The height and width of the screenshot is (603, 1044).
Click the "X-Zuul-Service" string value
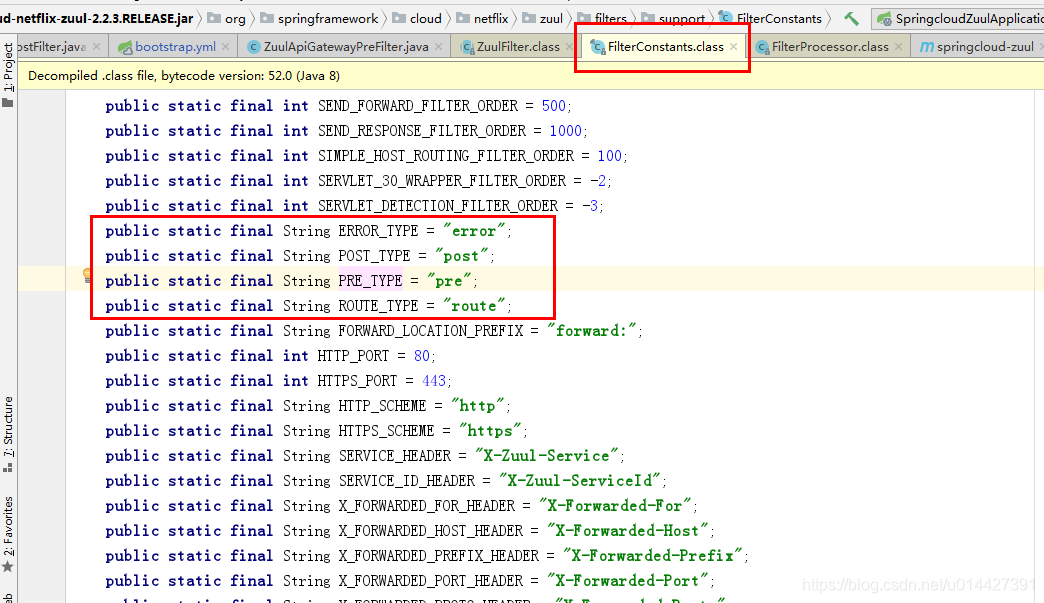pyautogui.click(x=547, y=456)
